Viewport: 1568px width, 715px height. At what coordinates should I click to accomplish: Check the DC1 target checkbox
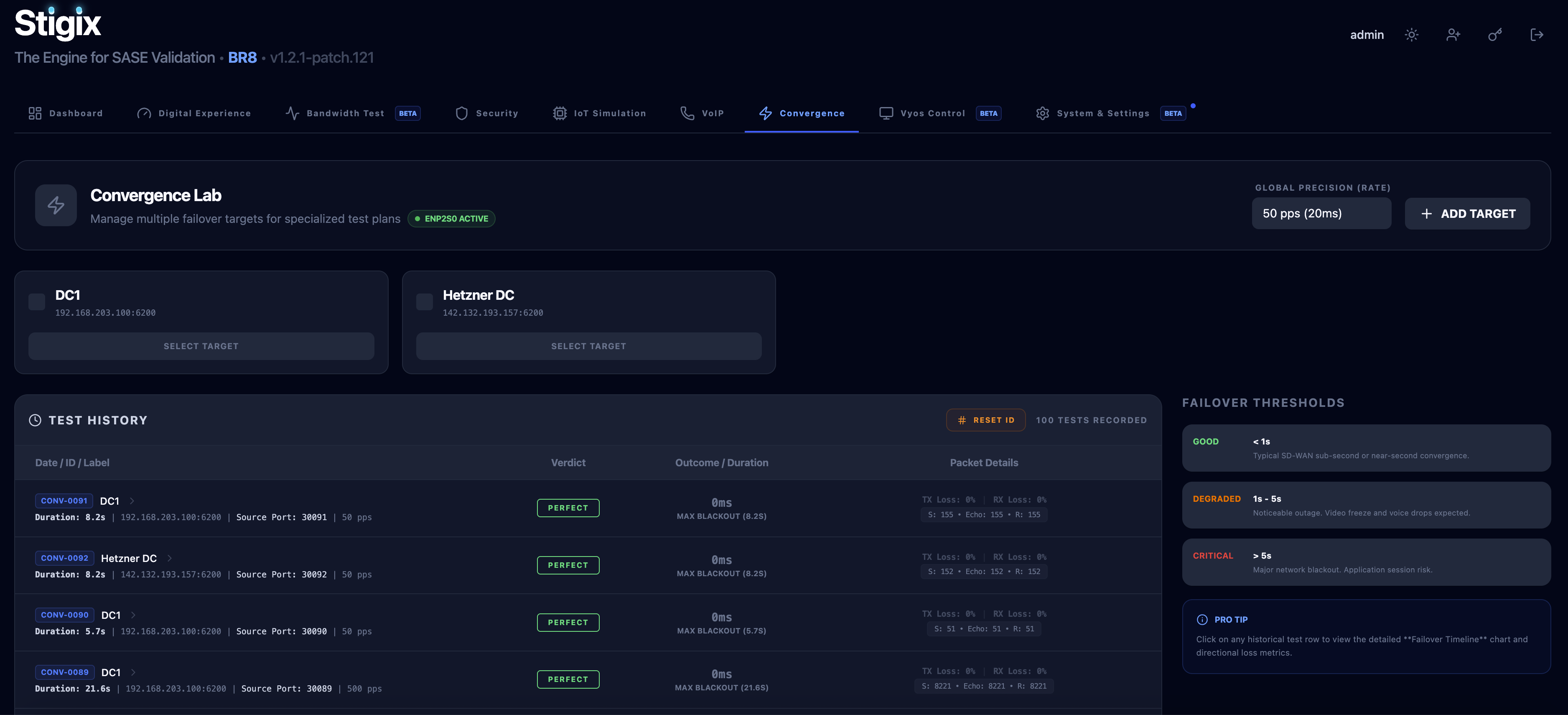pos(37,301)
